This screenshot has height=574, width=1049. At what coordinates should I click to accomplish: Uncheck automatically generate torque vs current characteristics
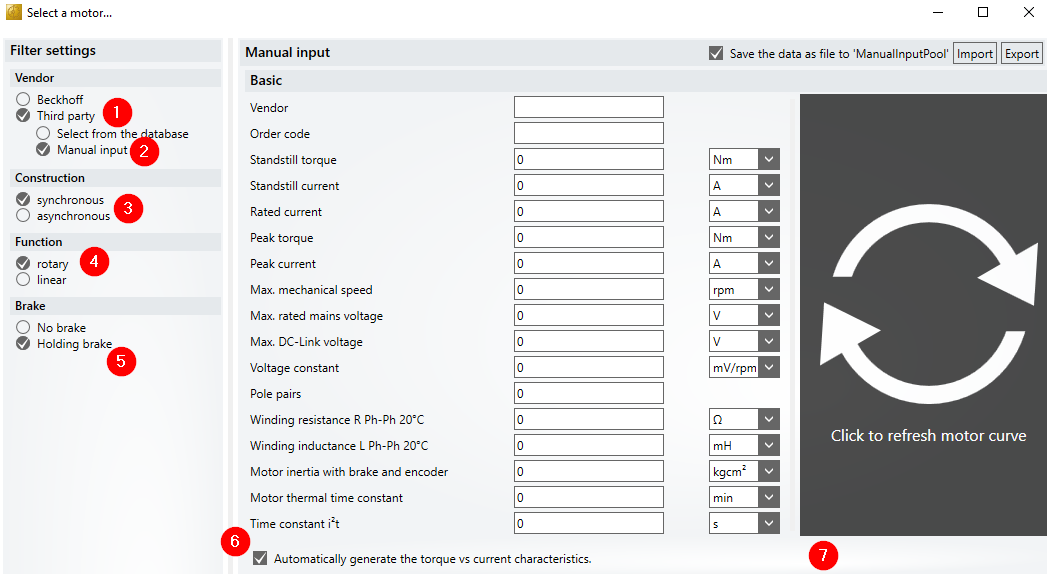click(260, 559)
